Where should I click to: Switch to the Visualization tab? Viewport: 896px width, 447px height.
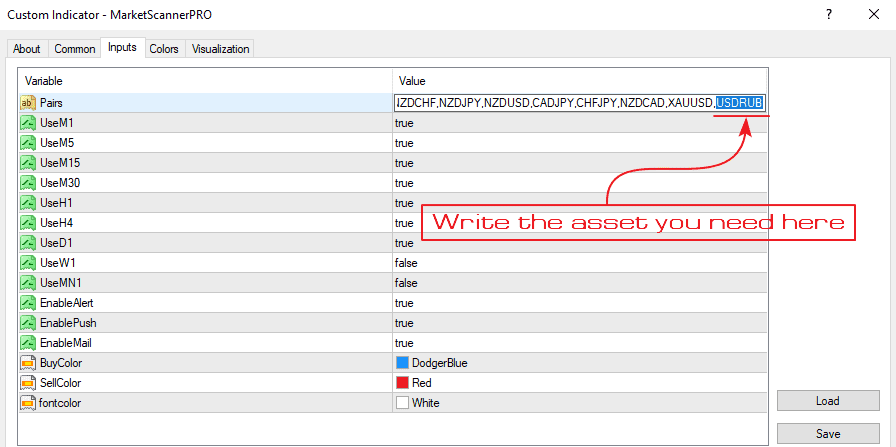(220, 49)
